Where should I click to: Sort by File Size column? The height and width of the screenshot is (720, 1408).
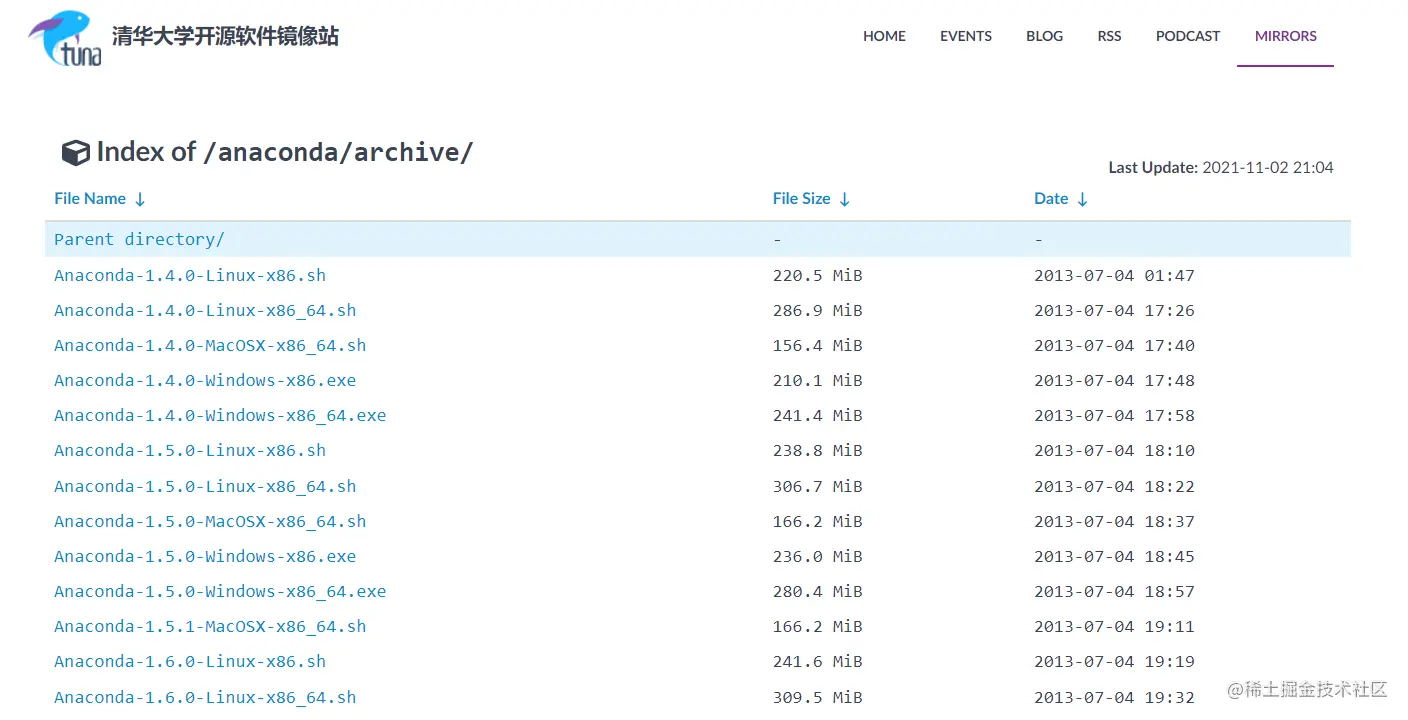(811, 199)
